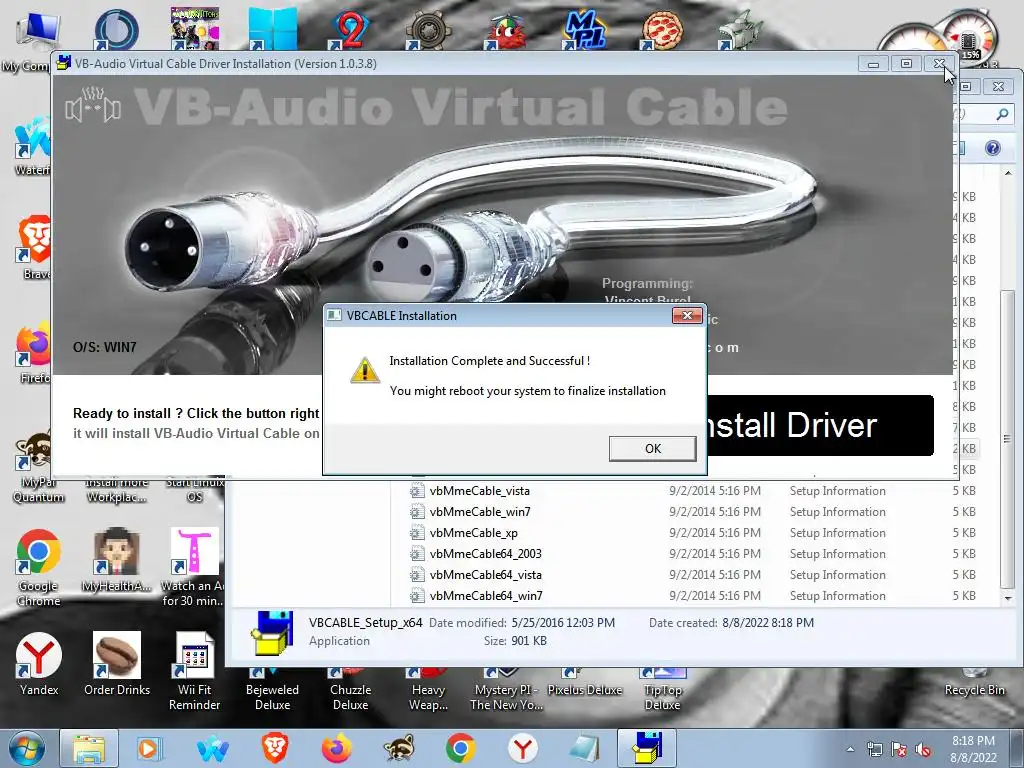The height and width of the screenshot is (768, 1024).
Task: Confirm the dialog with the OK button
Action: pos(652,449)
